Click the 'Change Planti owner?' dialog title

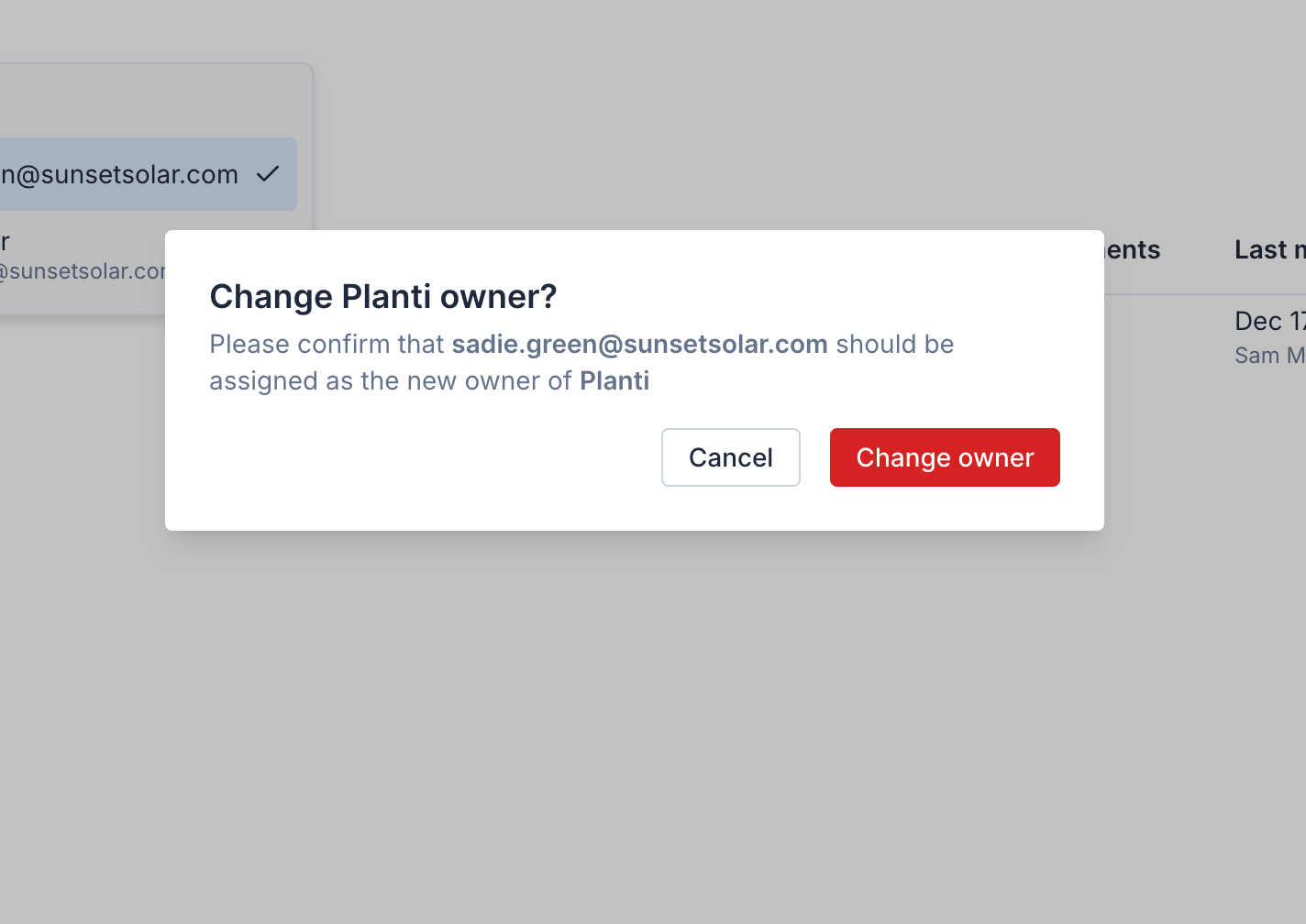(383, 296)
